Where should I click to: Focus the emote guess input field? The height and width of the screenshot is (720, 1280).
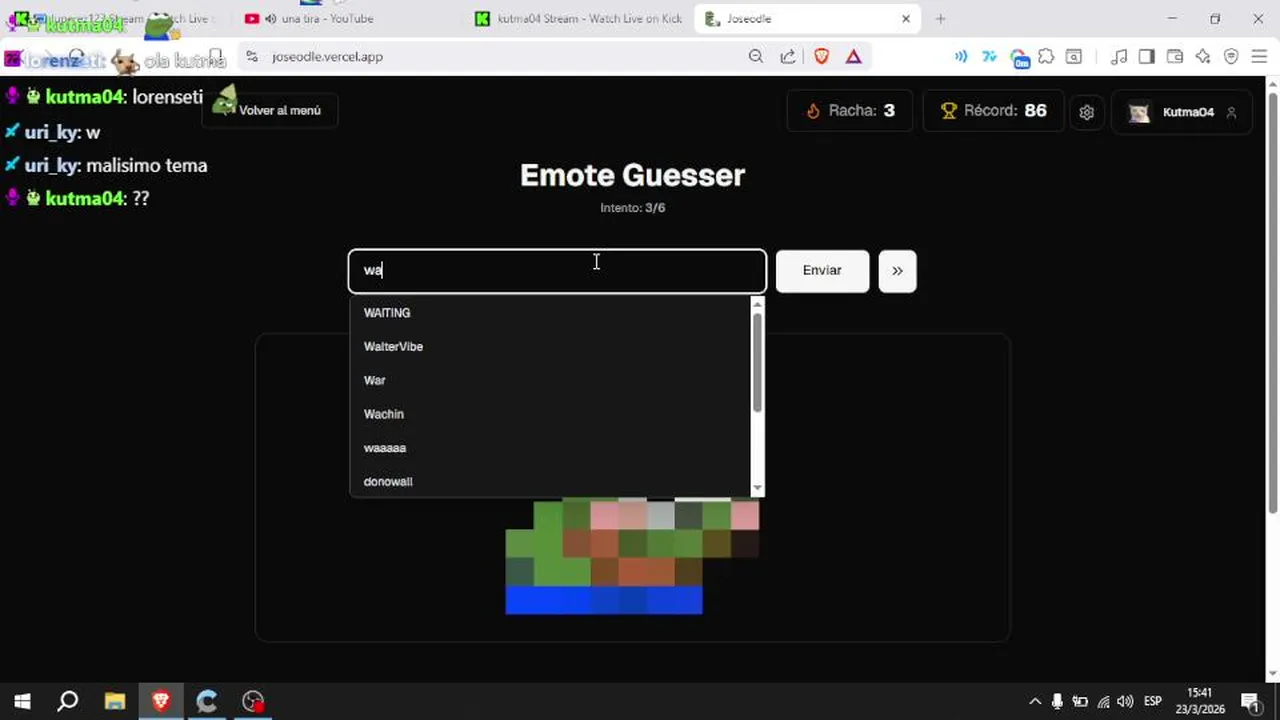click(557, 271)
